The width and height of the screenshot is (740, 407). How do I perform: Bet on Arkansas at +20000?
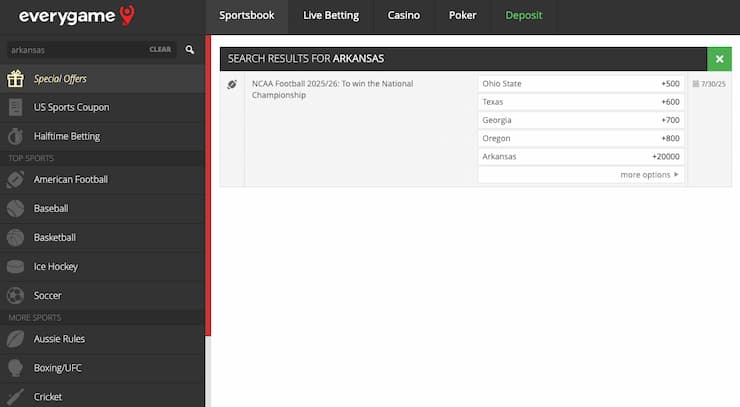click(x=581, y=157)
